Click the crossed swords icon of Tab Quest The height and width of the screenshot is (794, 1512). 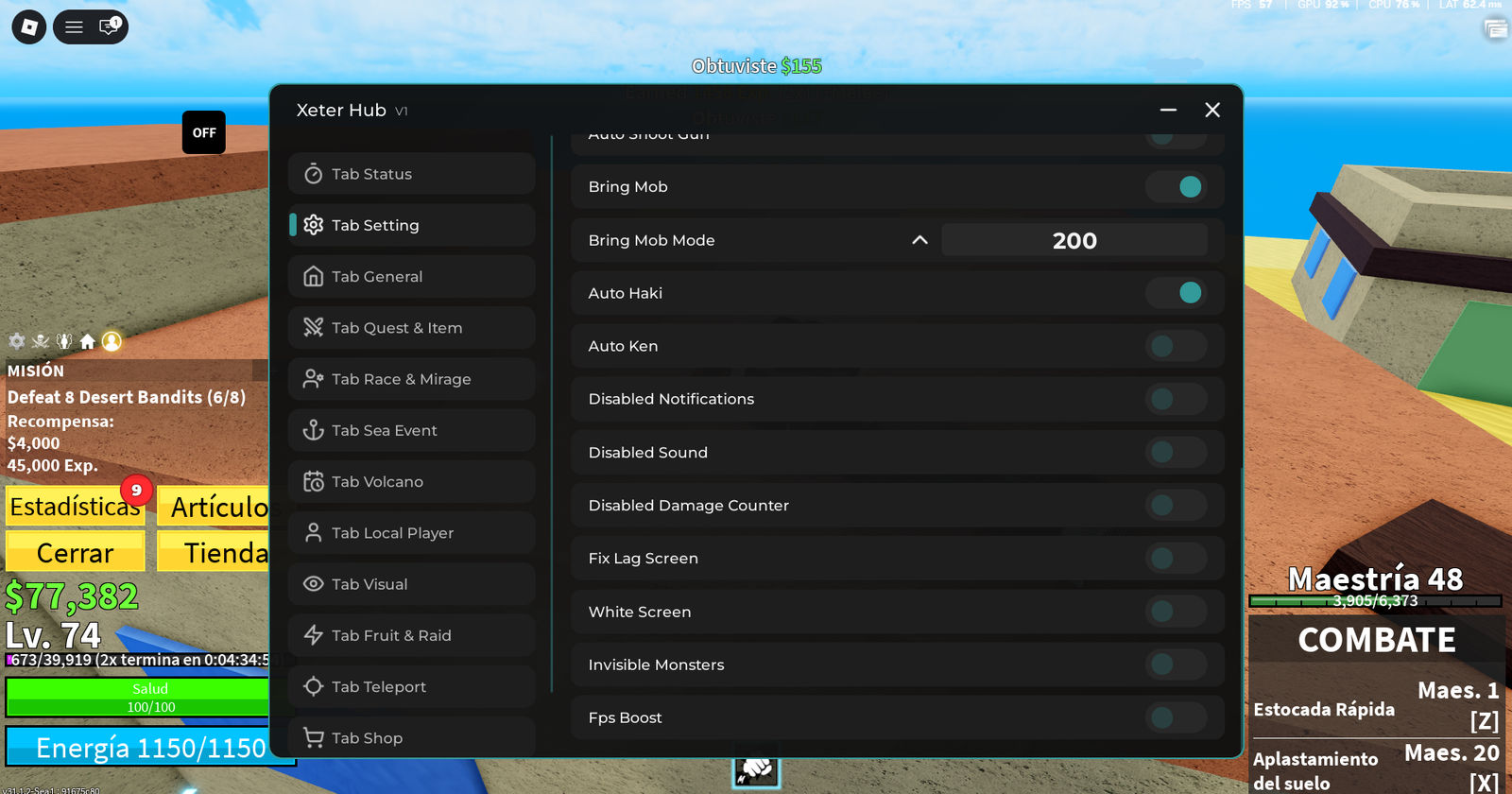314,327
